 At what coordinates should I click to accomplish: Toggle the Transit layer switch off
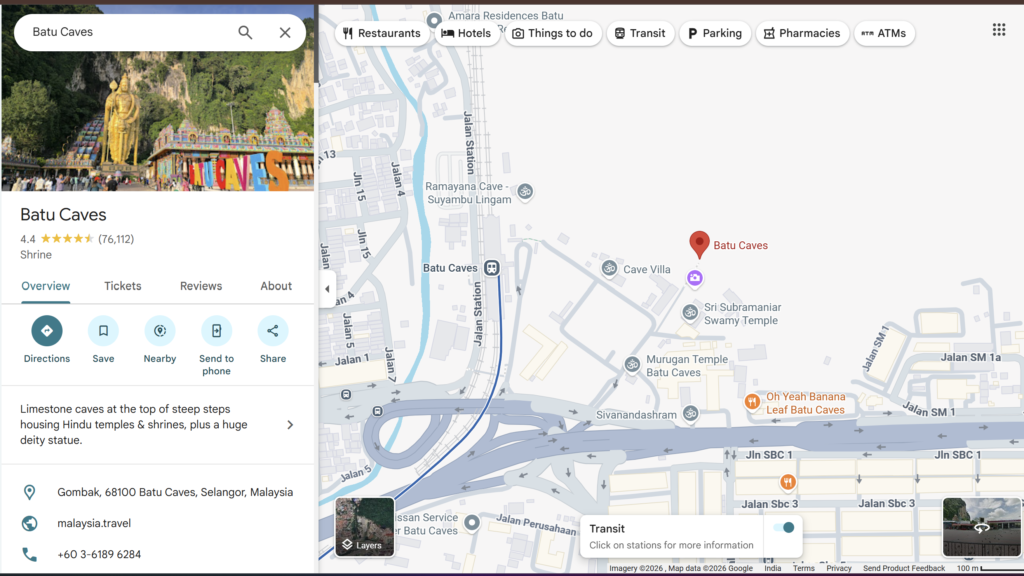[x=784, y=528]
